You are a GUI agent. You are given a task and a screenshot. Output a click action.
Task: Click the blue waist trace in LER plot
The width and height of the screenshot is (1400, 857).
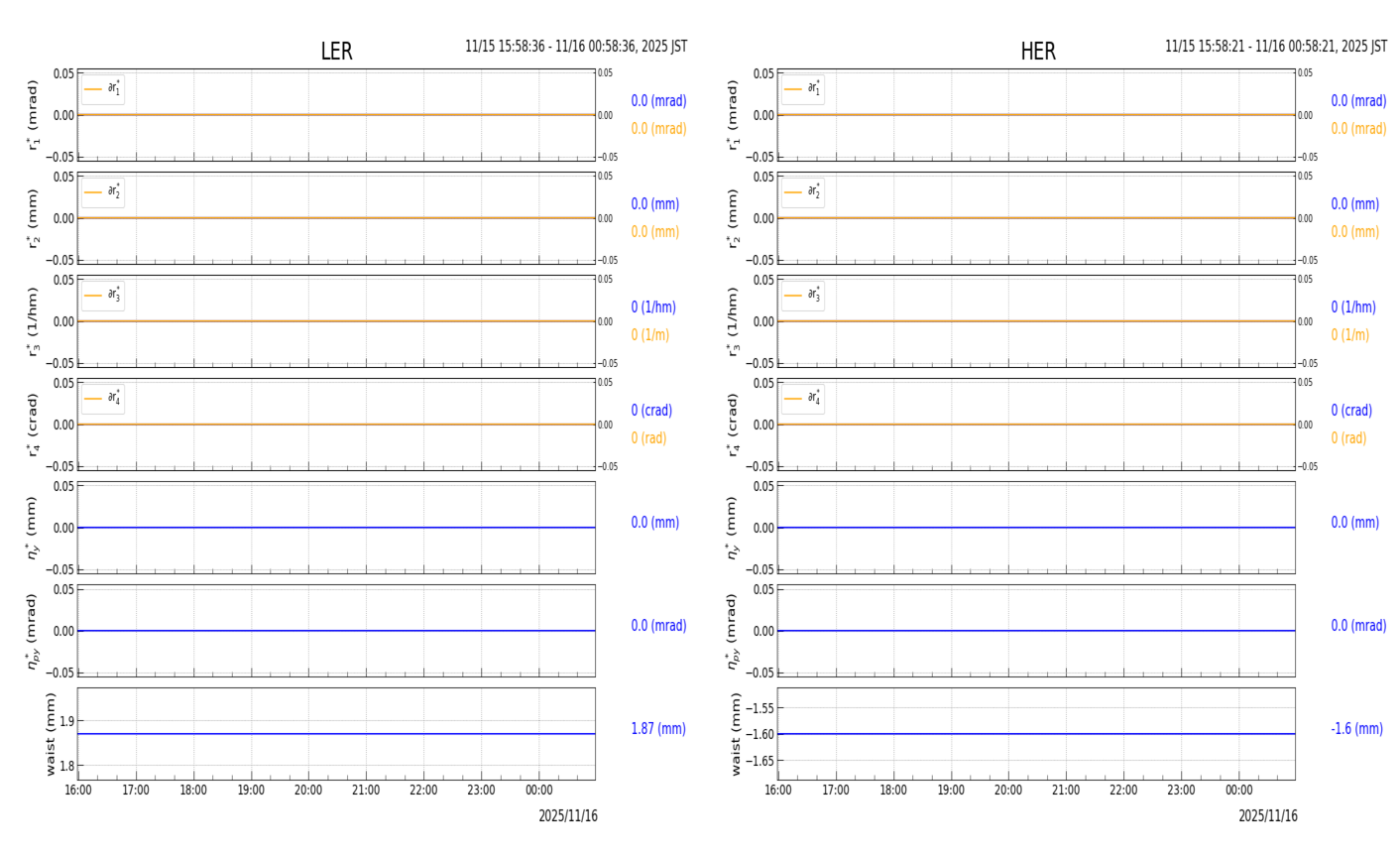tap(336, 734)
